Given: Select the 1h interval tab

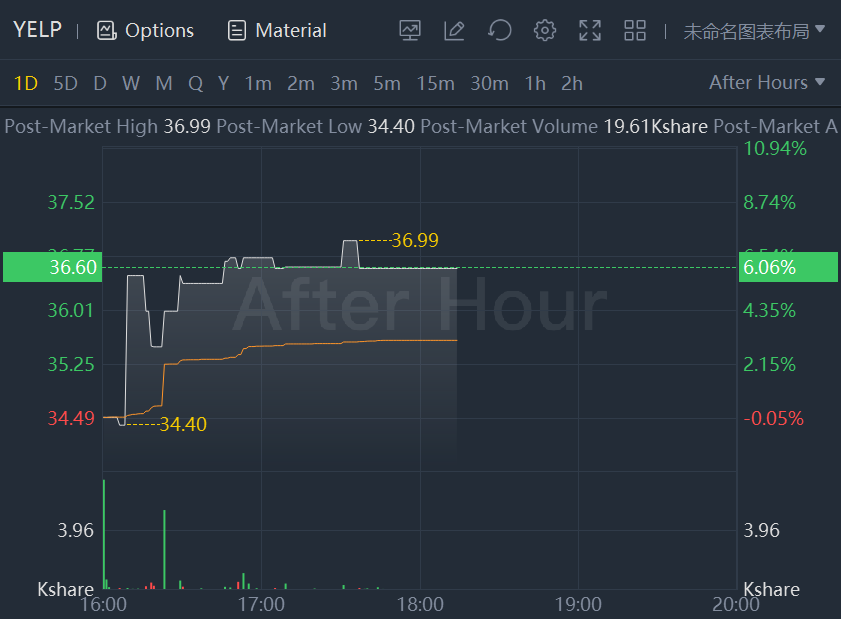Looking at the screenshot, I should [x=535, y=83].
